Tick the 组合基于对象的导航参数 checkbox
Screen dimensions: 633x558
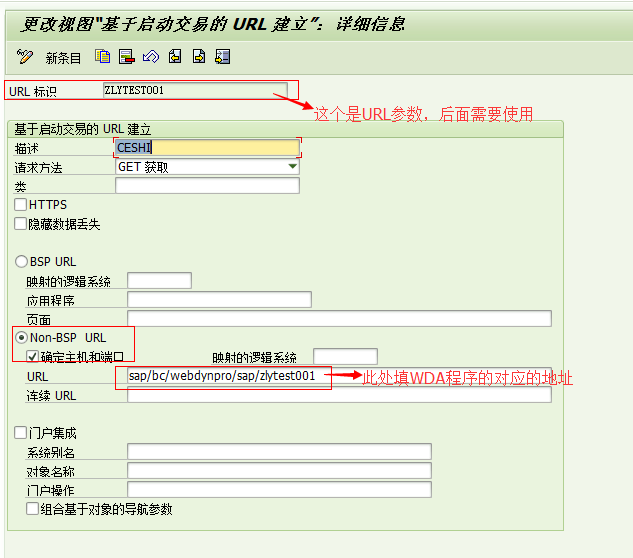pyautogui.click(x=32, y=509)
